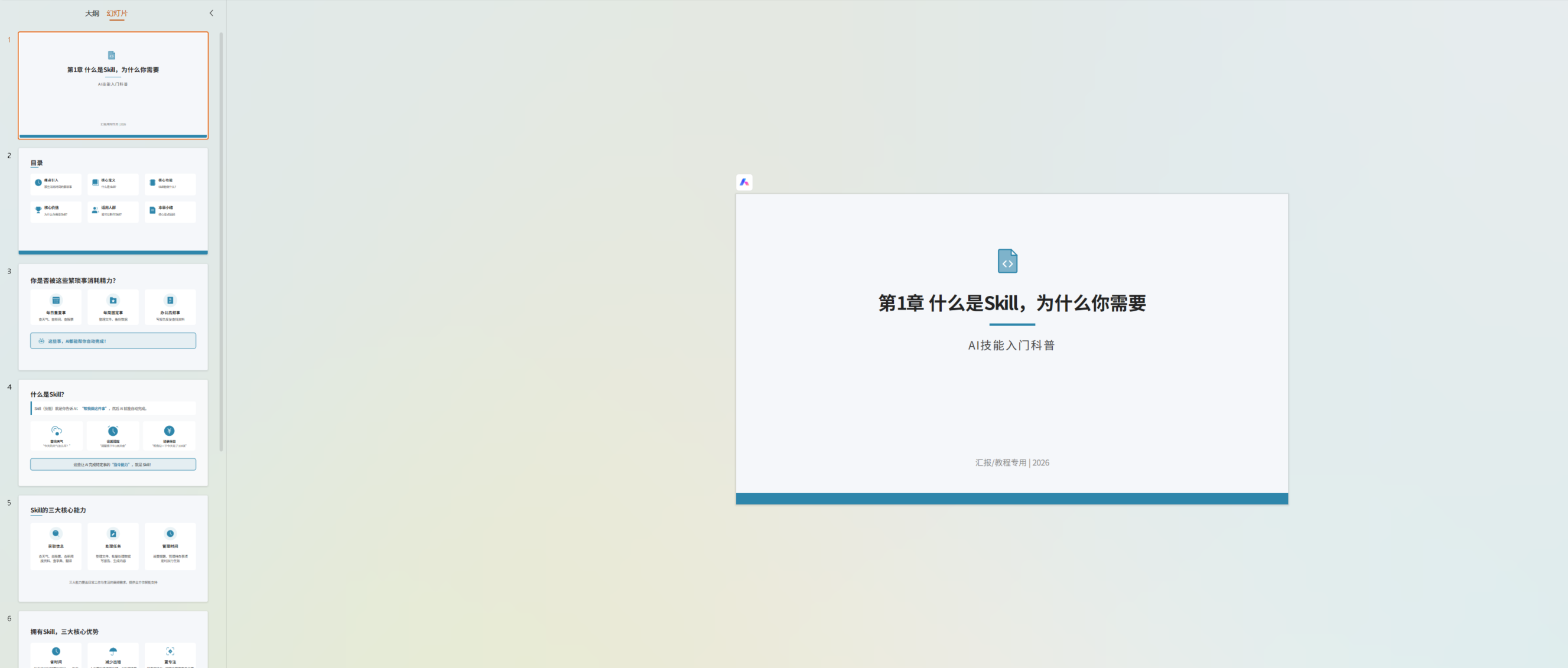Viewport: 1568px width, 668px height.
Task: Click the slide panel vertical scrollbar
Action: [221, 243]
